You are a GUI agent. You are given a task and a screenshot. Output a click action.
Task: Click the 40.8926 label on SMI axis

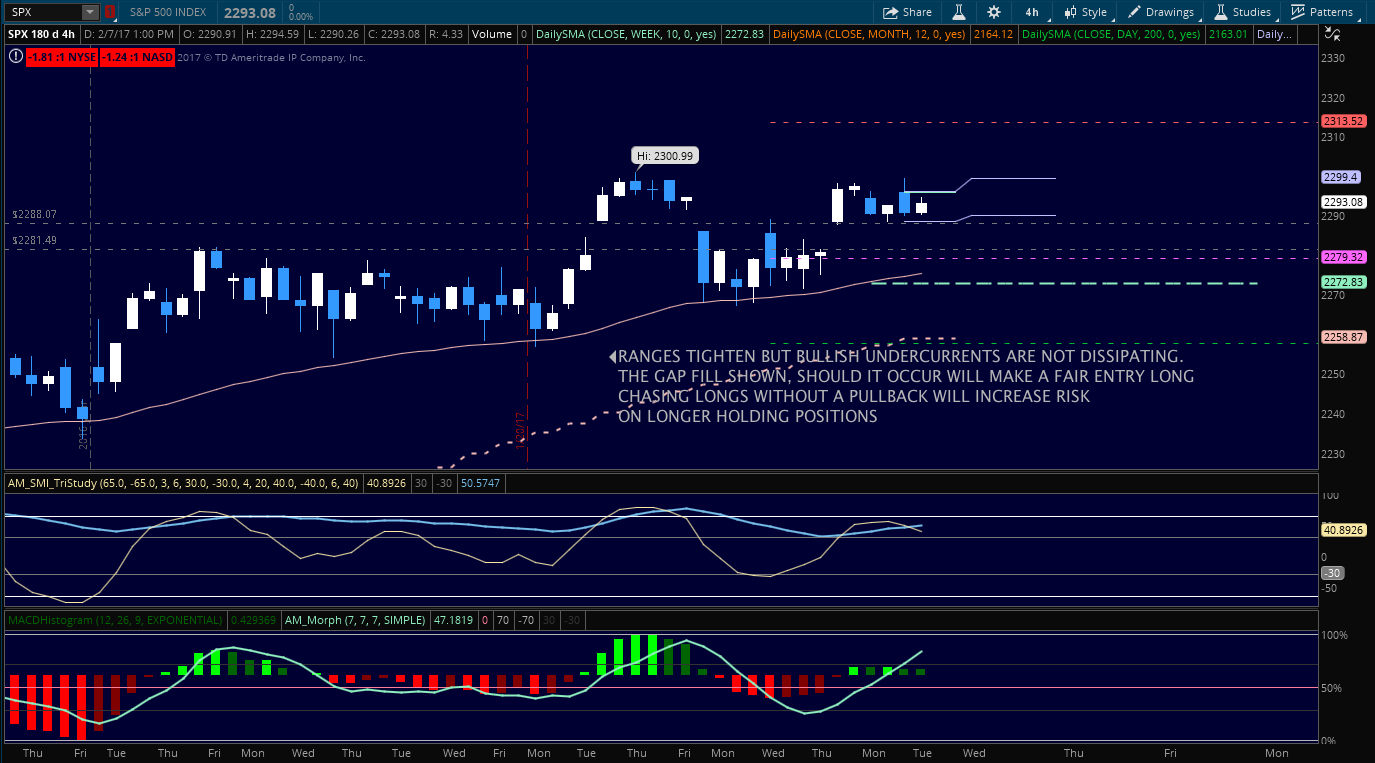pyautogui.click(x=1343, y=530)
